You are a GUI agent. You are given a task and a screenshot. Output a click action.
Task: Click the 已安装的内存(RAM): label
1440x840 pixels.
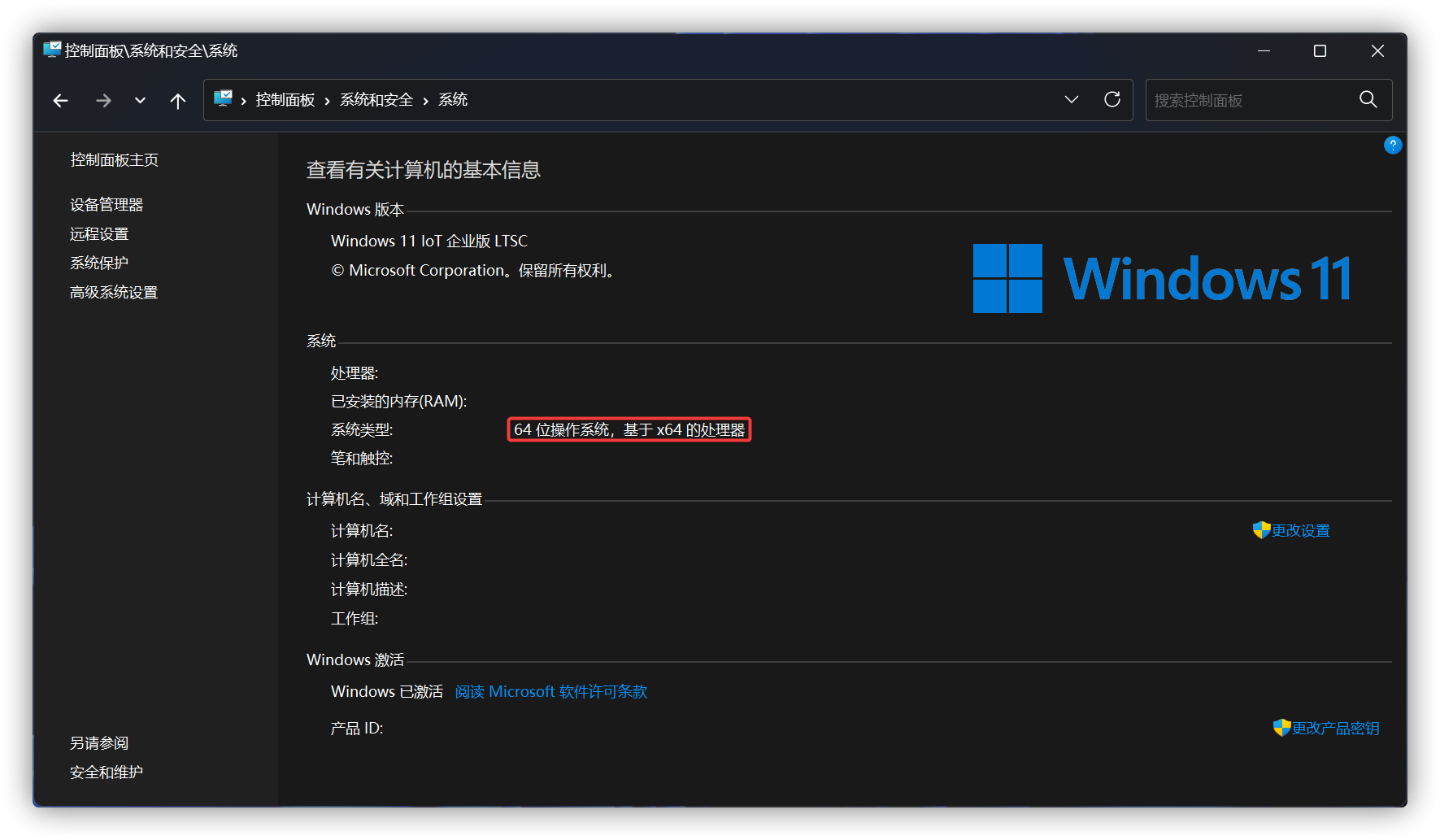(x=399, y=402)
